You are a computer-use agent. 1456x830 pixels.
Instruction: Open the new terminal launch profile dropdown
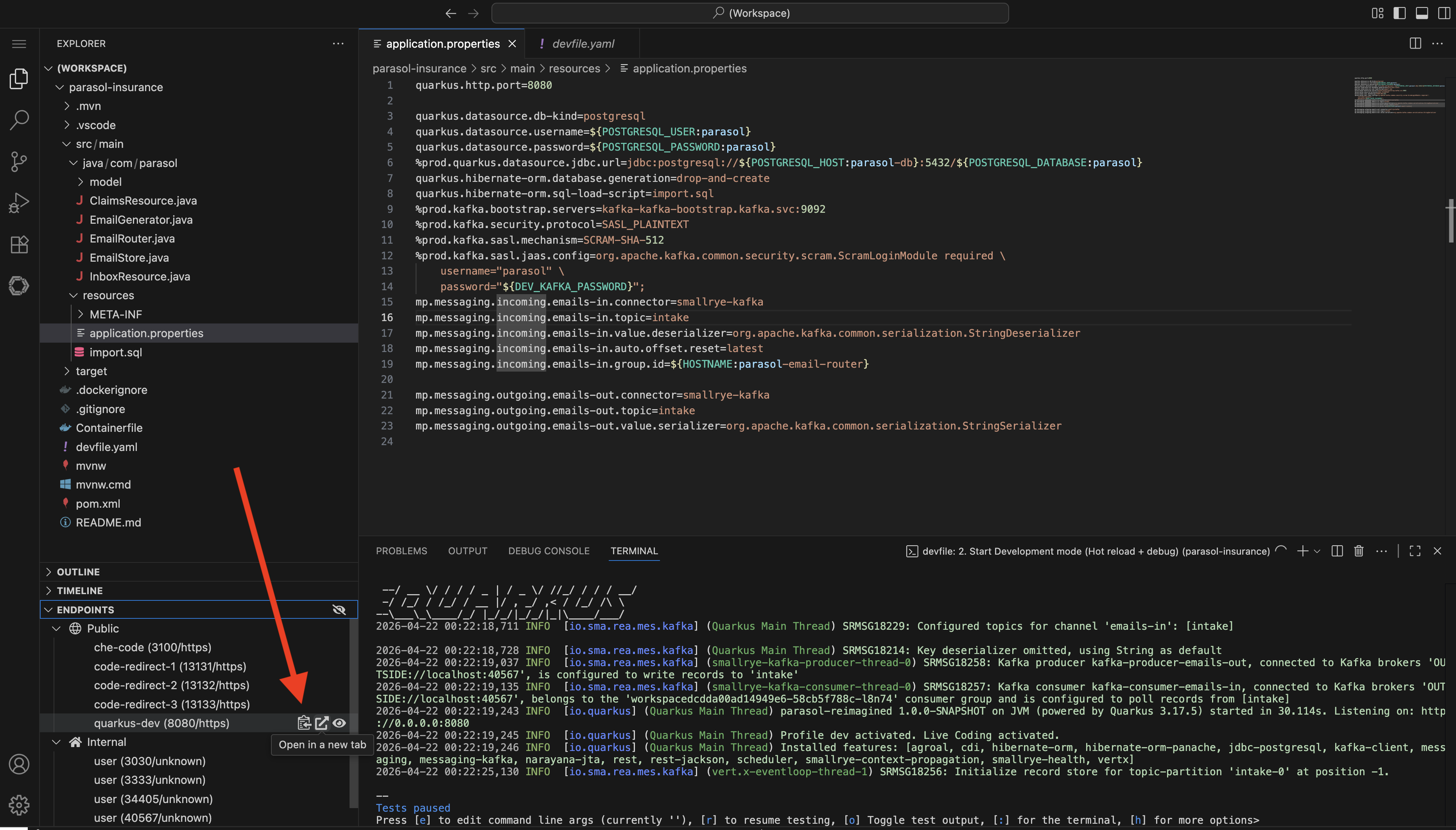1317,551
